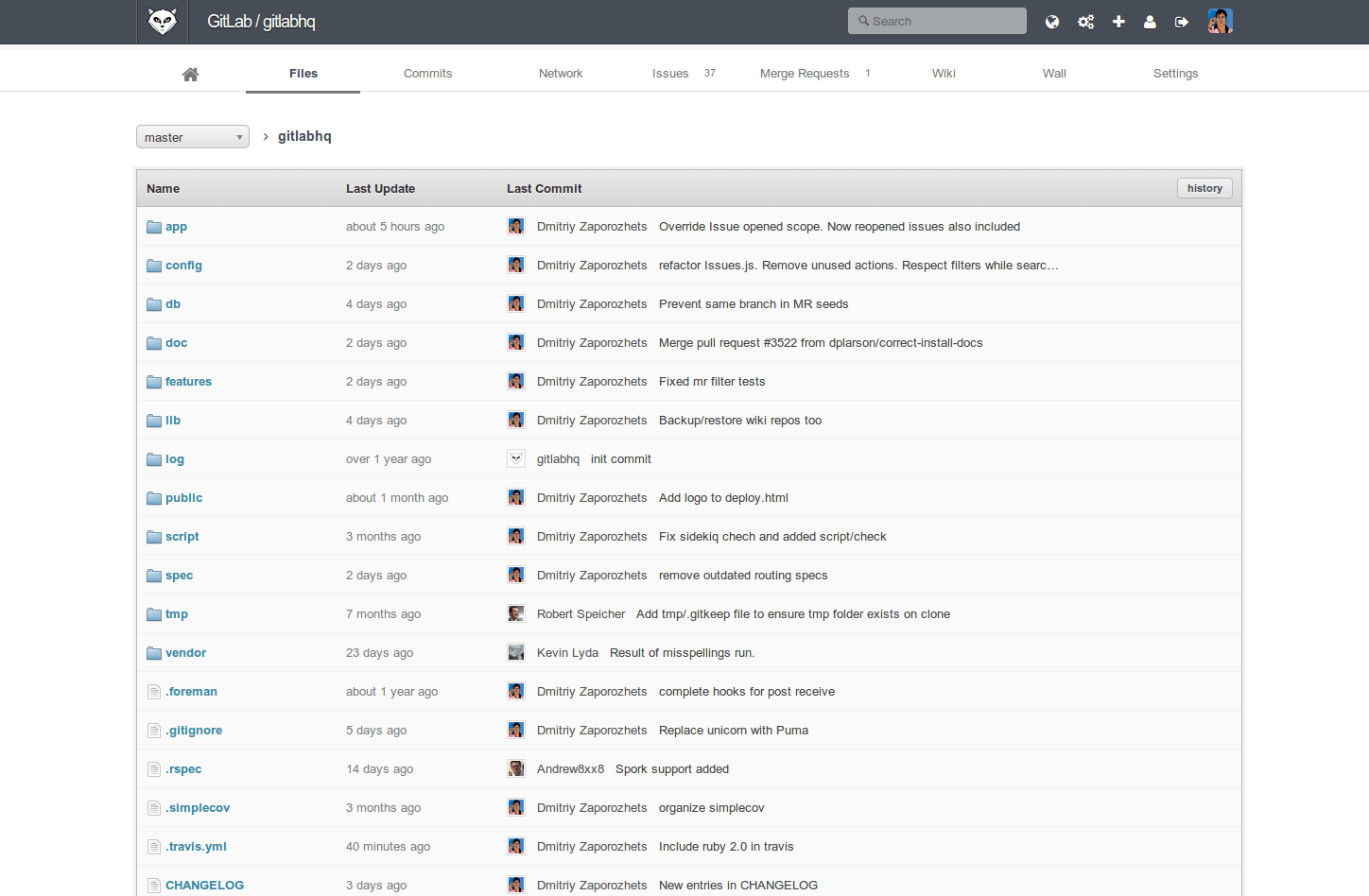Select the home icon tab above the file list
The height and width of the screenshot is (896, 1369).
(190, 73)
